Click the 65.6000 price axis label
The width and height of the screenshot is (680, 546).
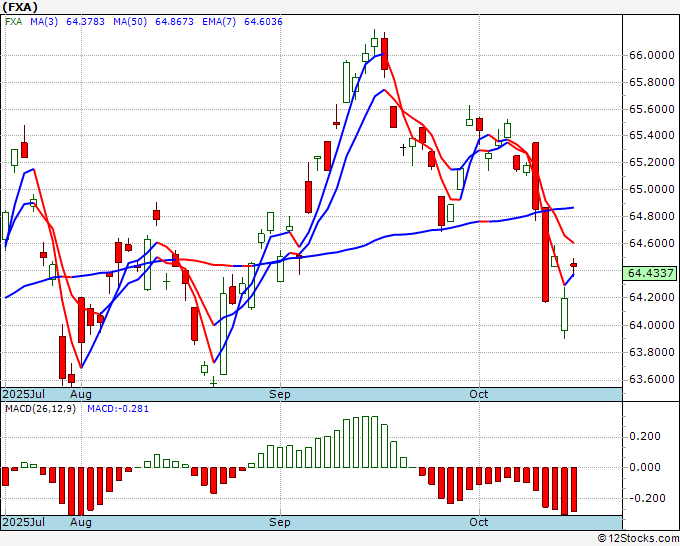[651, 109]
